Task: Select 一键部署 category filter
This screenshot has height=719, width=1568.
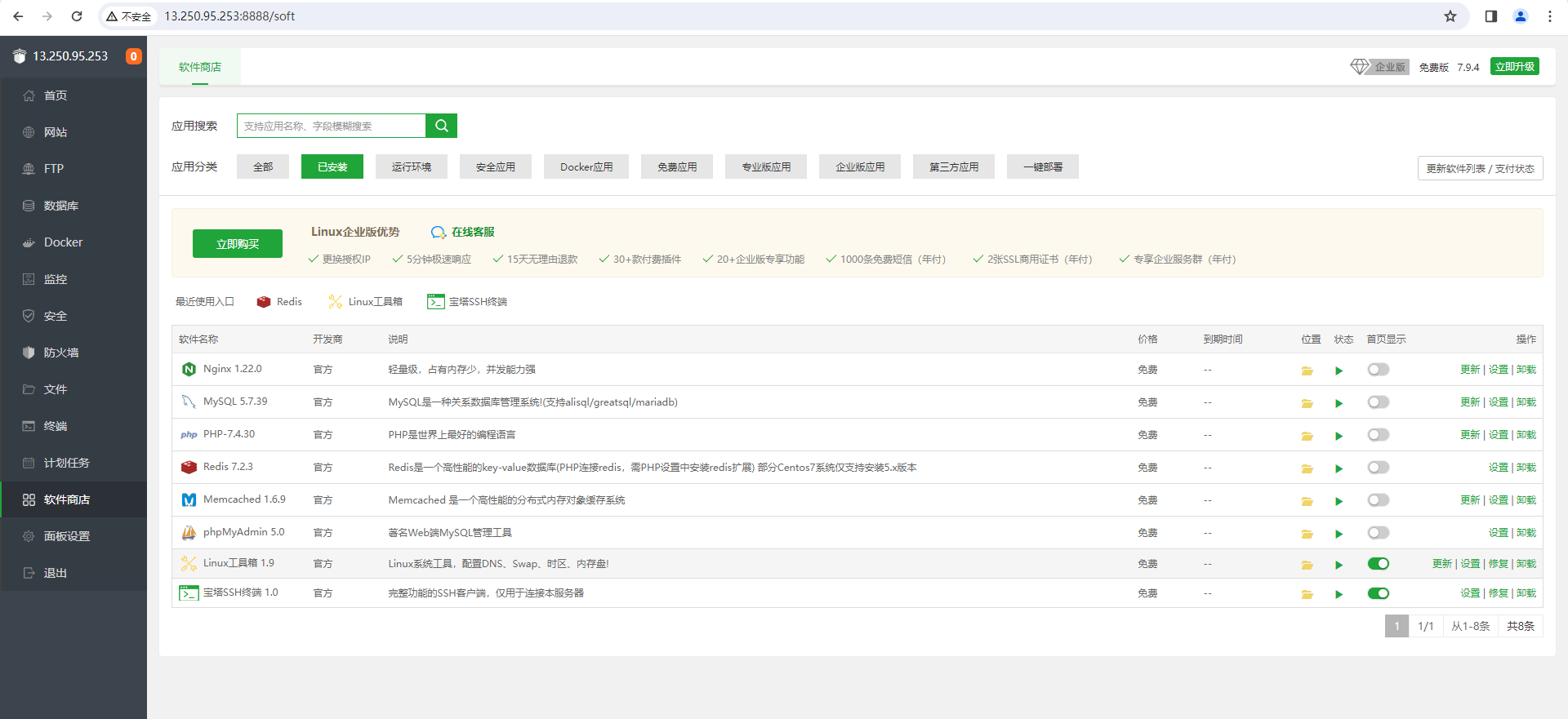Action: [1043, 166]
